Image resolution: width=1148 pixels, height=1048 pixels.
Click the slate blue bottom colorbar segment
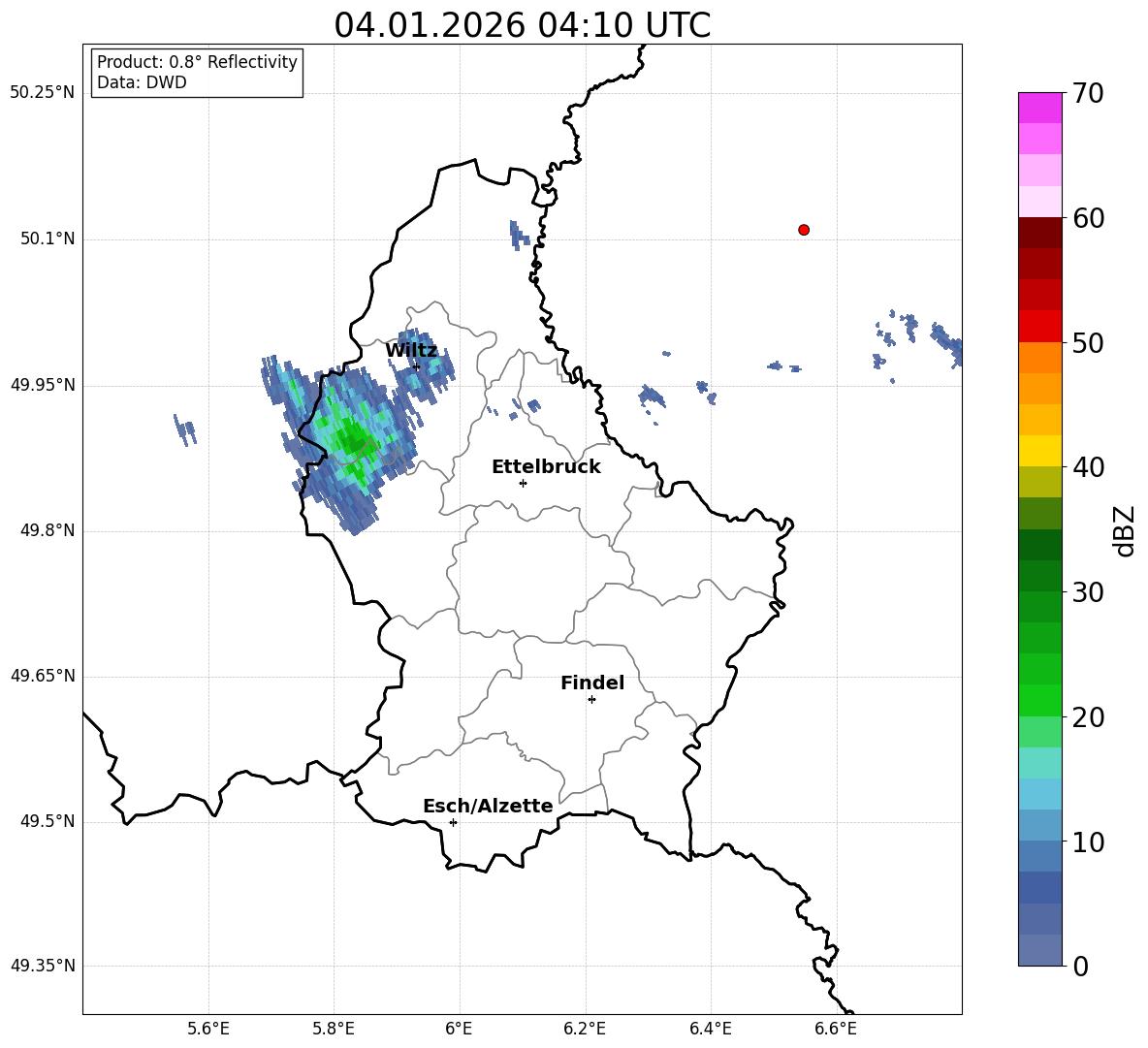[1039, 950]
